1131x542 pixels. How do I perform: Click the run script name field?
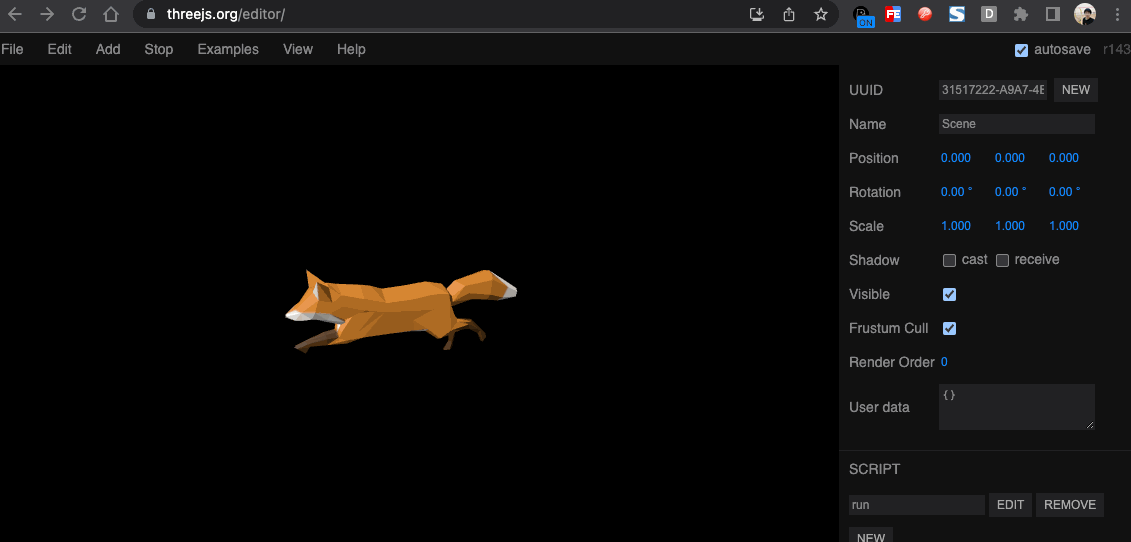tap(917, 505)
